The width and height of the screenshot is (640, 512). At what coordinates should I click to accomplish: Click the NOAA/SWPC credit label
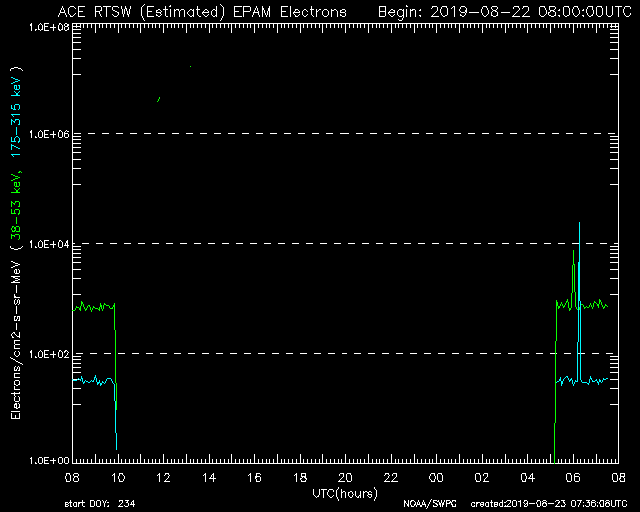click(429, 503)
